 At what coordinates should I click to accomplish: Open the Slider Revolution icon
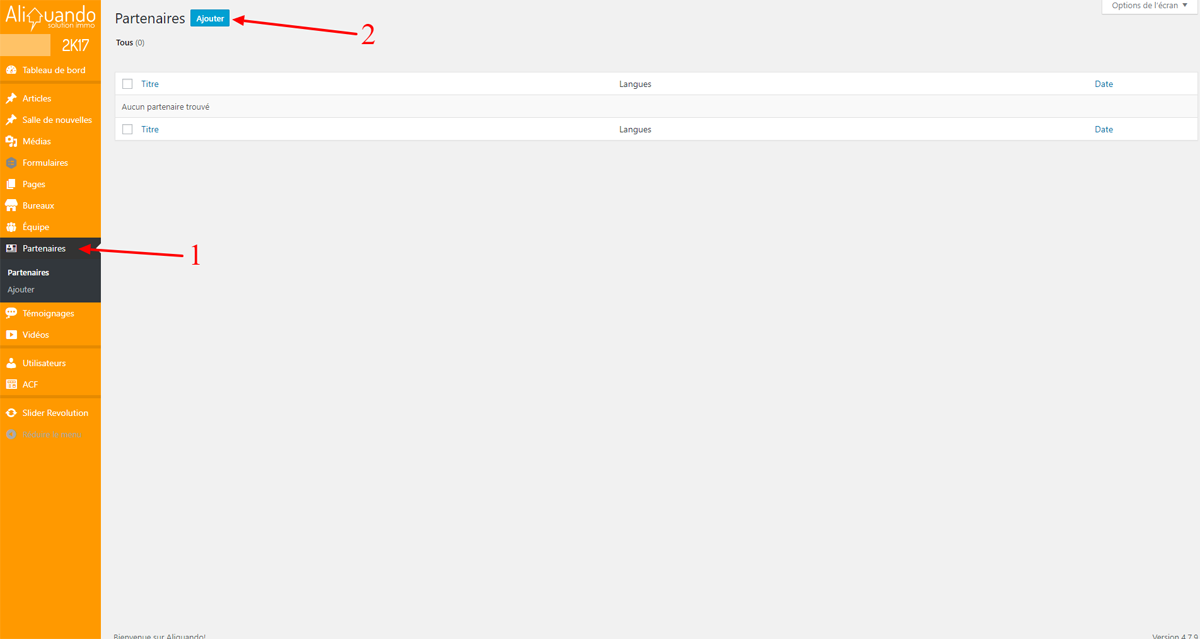(x=11, y=412)
